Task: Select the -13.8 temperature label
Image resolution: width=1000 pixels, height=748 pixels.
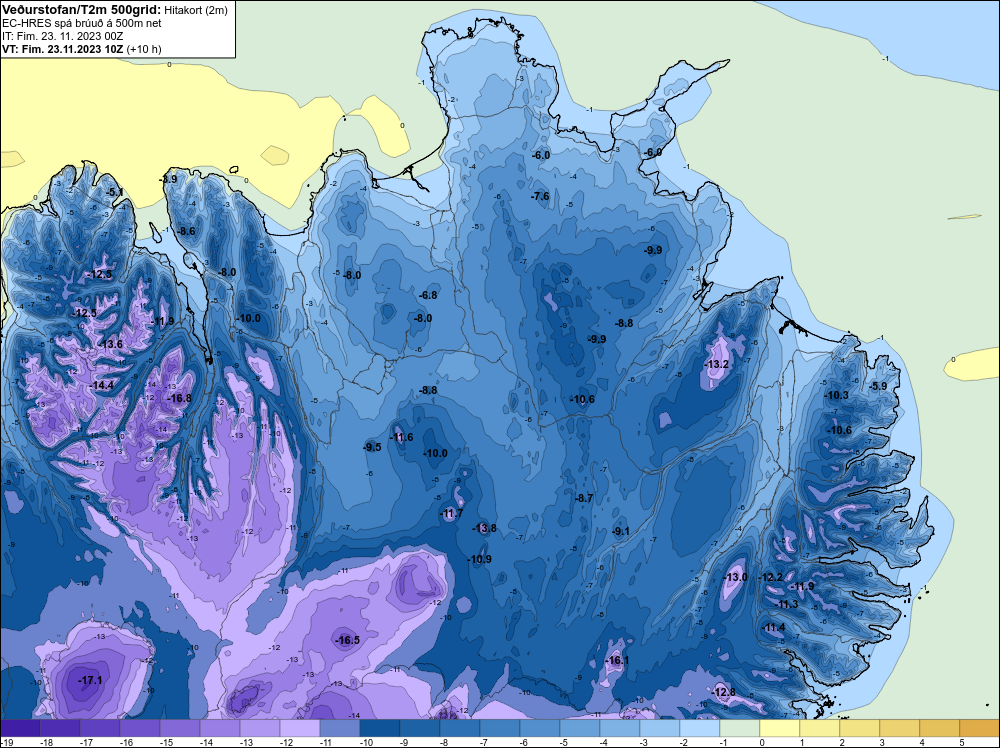Action: tap(484, 529)
